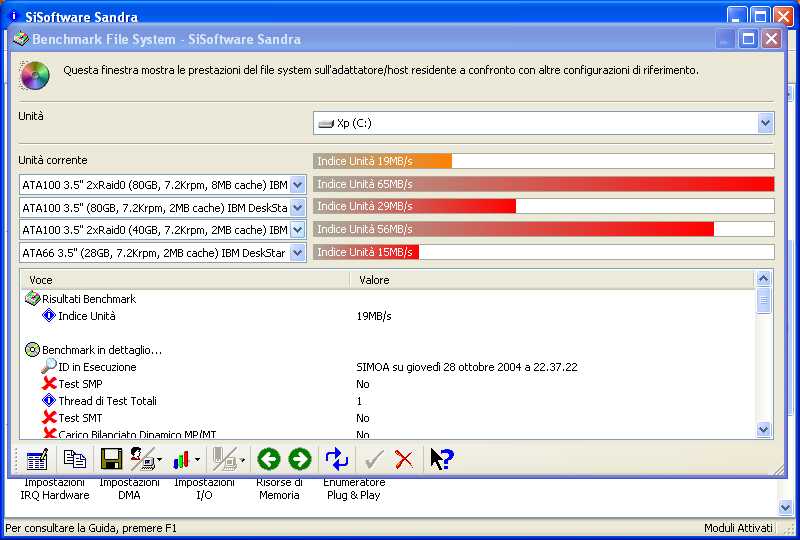Click the red Indice Unità 15MB/s bar
Viewport: 800px width, 540px height.
(366, 252)
